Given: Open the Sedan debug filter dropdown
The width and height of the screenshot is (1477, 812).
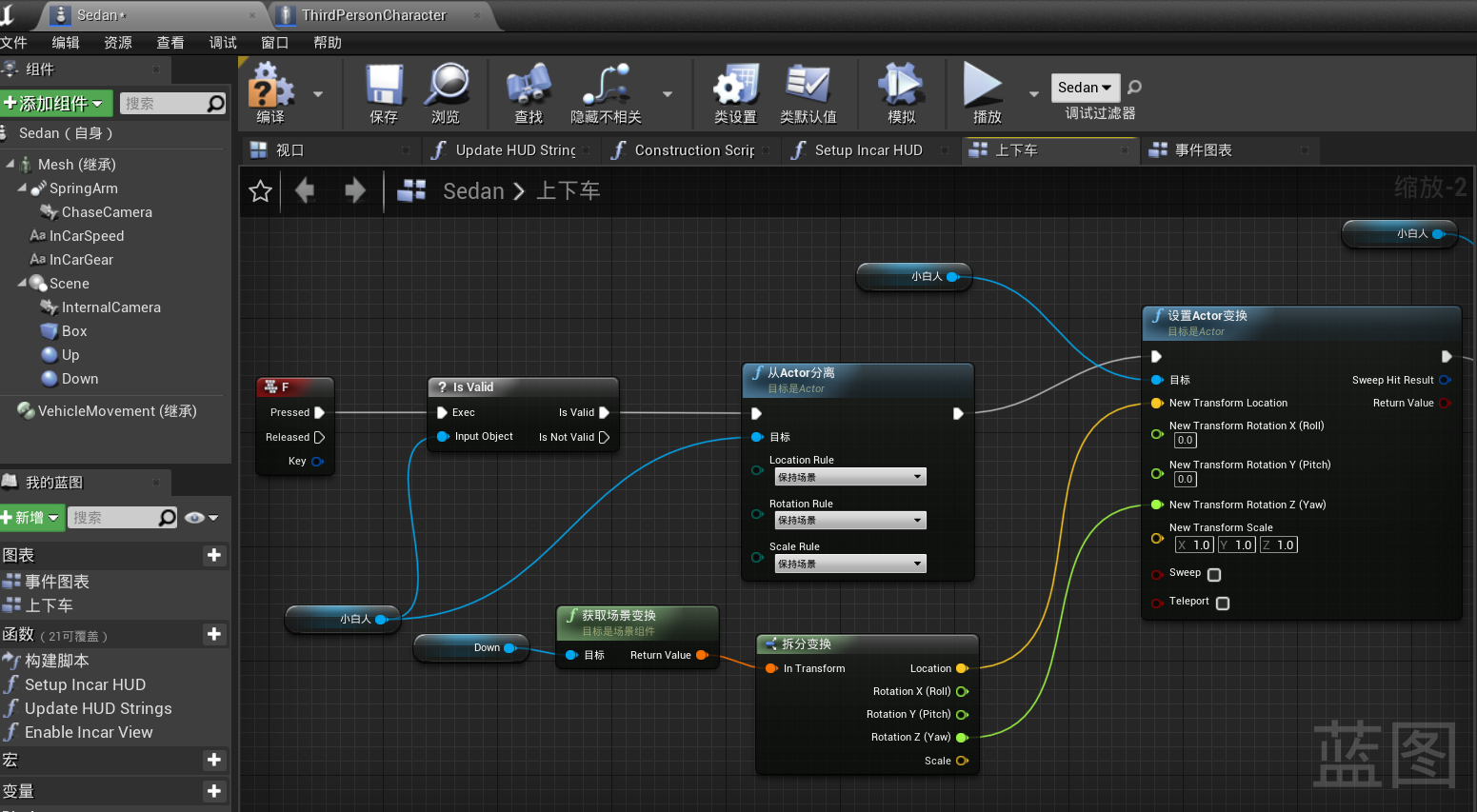Looking at the screenshot, I should click(x=1085, y=88).
